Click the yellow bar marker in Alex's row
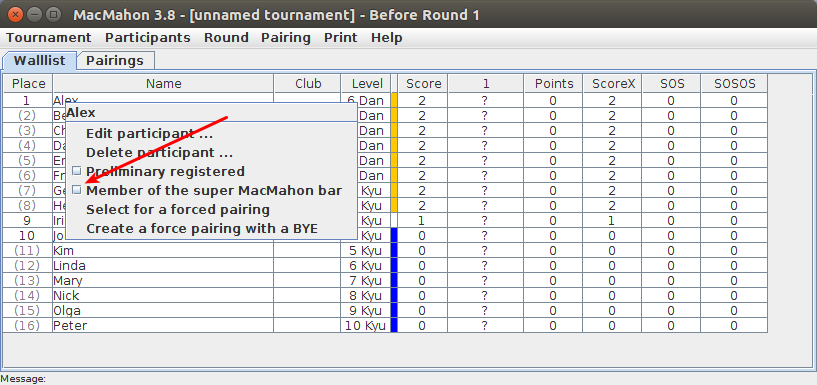This screenshot has width=817, height=385. click(394, 101)
